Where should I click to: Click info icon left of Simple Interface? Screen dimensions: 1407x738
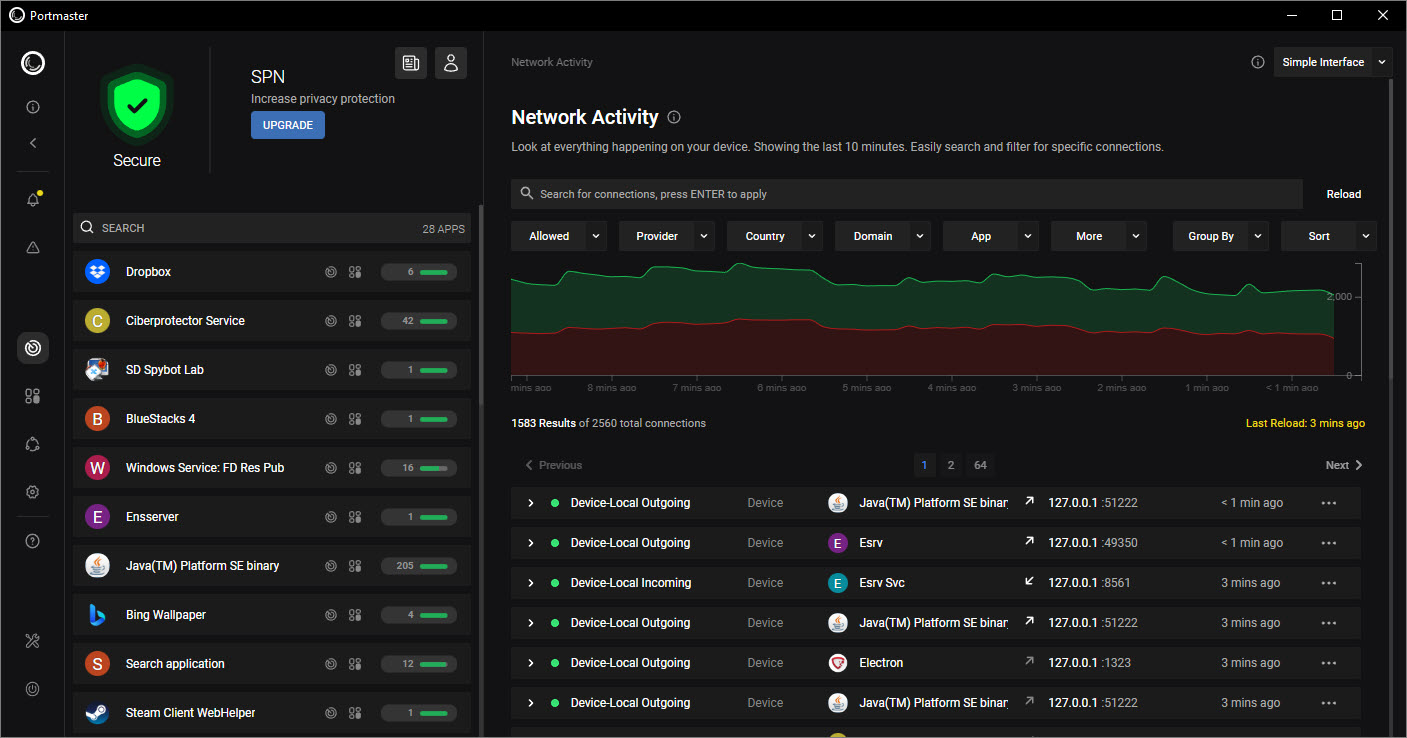[1258, 62]
